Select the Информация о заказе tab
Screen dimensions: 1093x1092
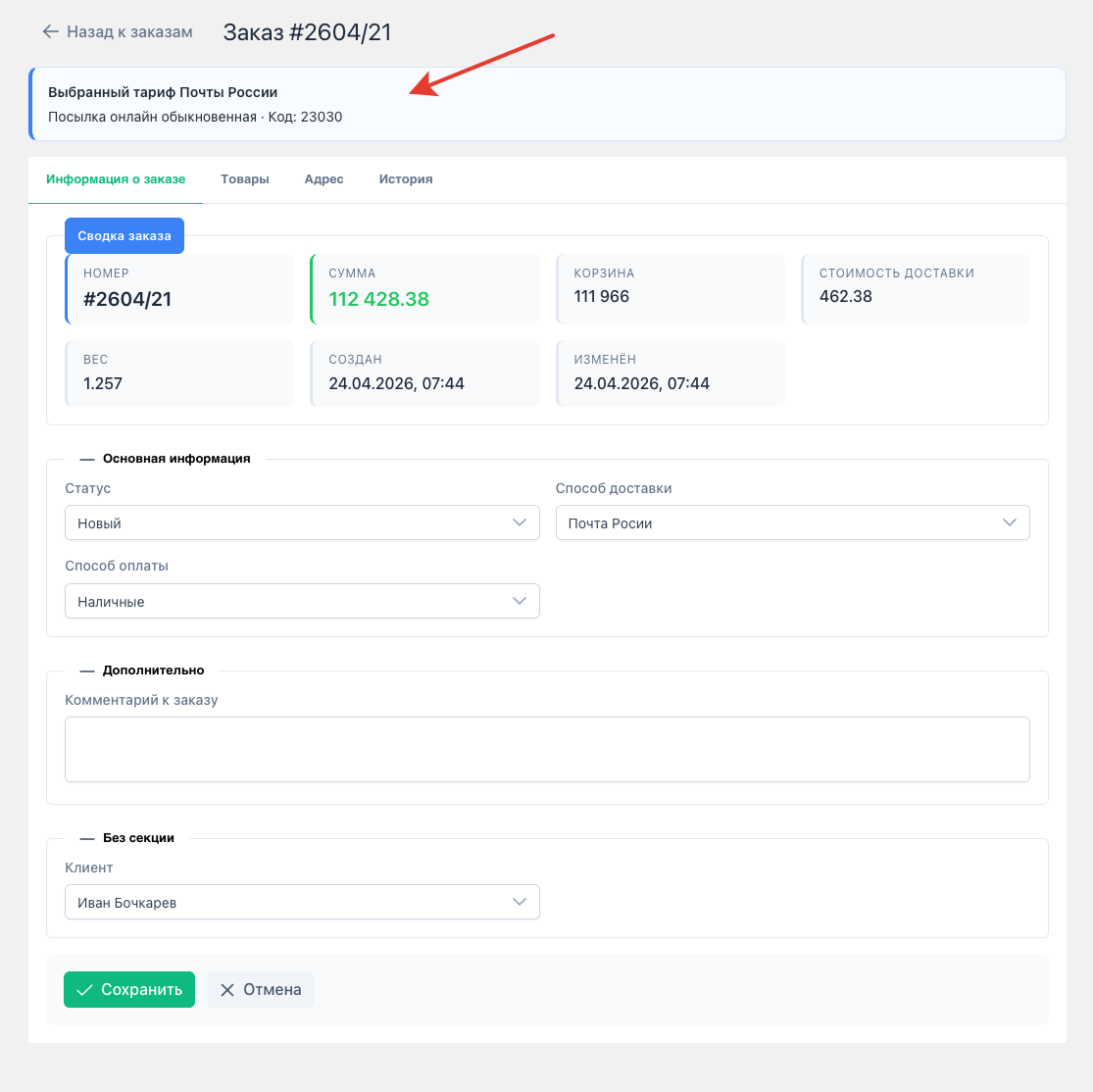pos(116,179)
